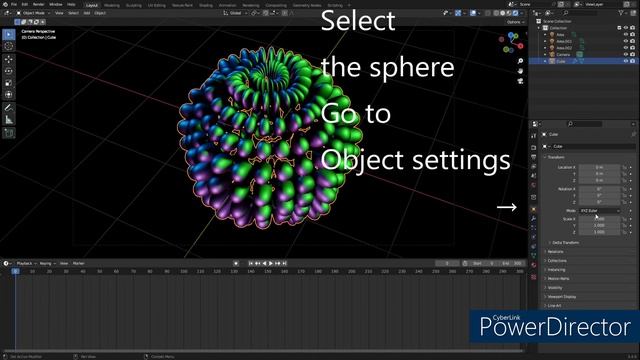Select the Add Cube tool
The width and height of the screenshot is (640, 360).
(x=9, y=133)
